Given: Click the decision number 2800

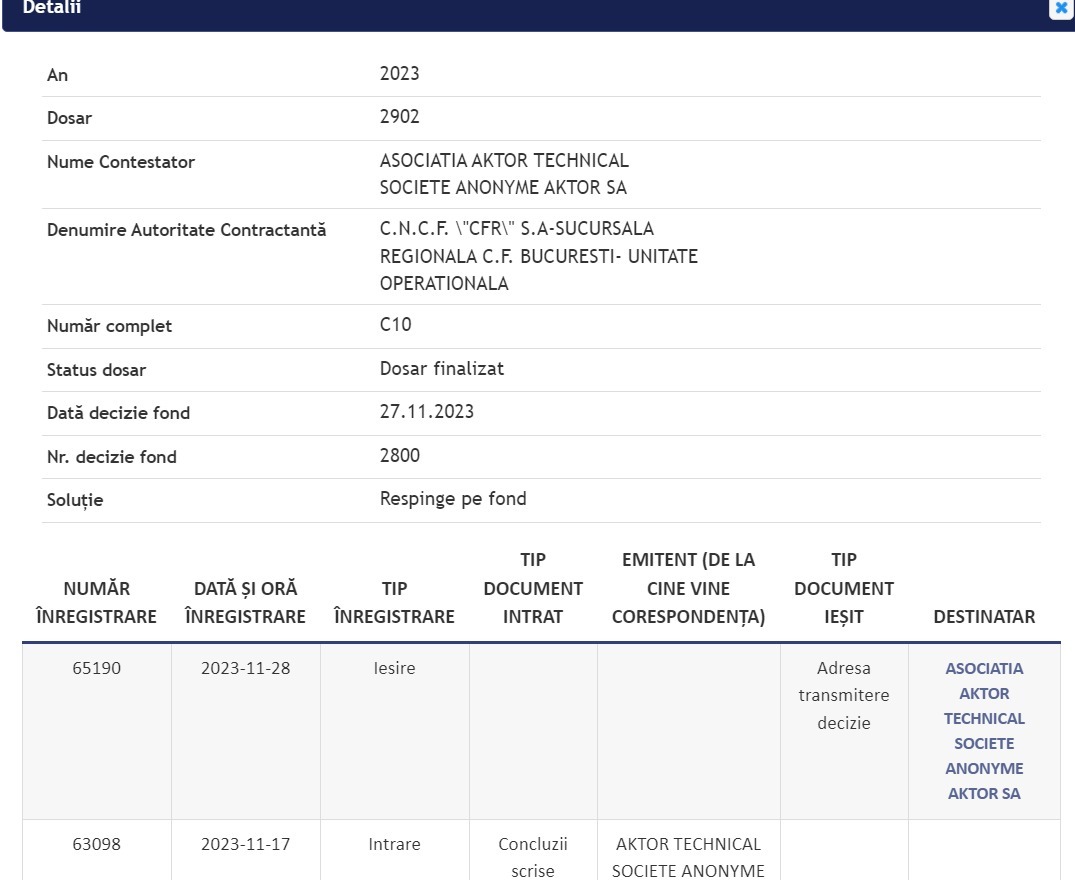Looking at the screenshot, I should 400,456.
